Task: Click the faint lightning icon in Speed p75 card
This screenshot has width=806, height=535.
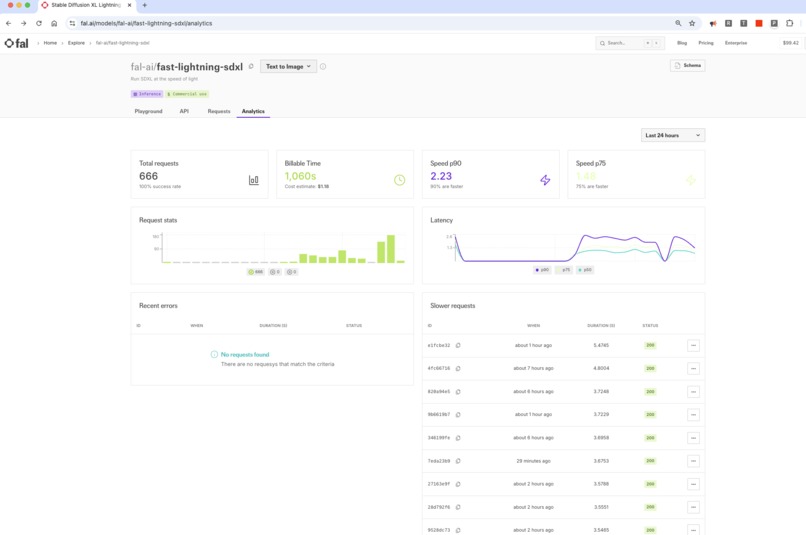Action: [x=690, y=180]
